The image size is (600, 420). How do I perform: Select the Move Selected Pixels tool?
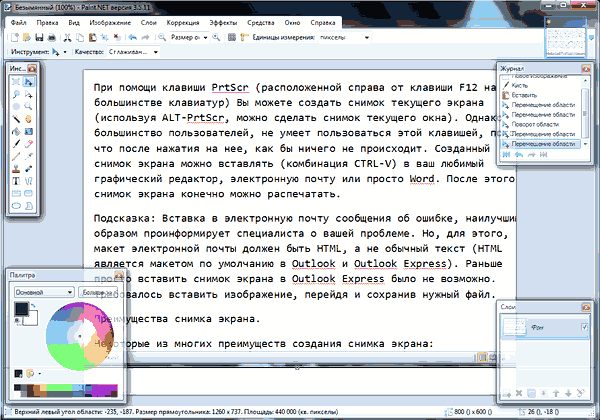29,81
